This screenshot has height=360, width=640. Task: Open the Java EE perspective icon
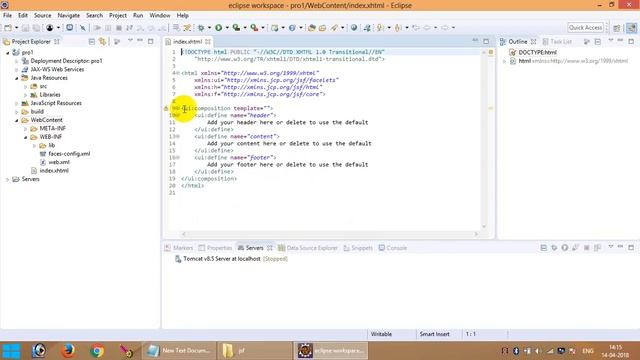pos(631,28)
